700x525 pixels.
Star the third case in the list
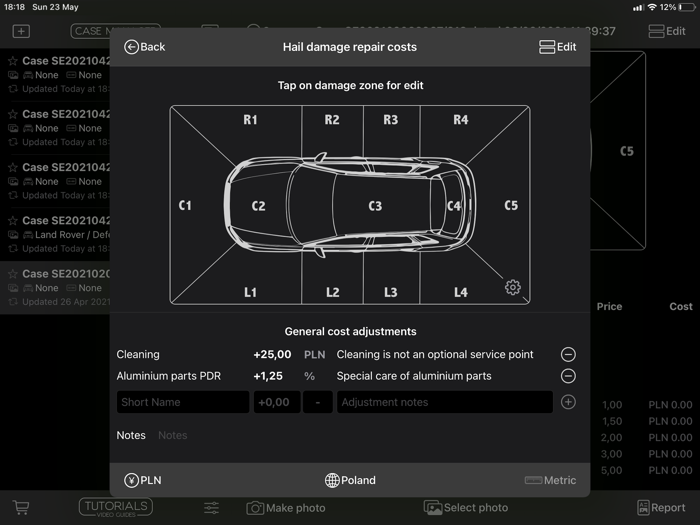pyautogui.click(x=13, y=167)
